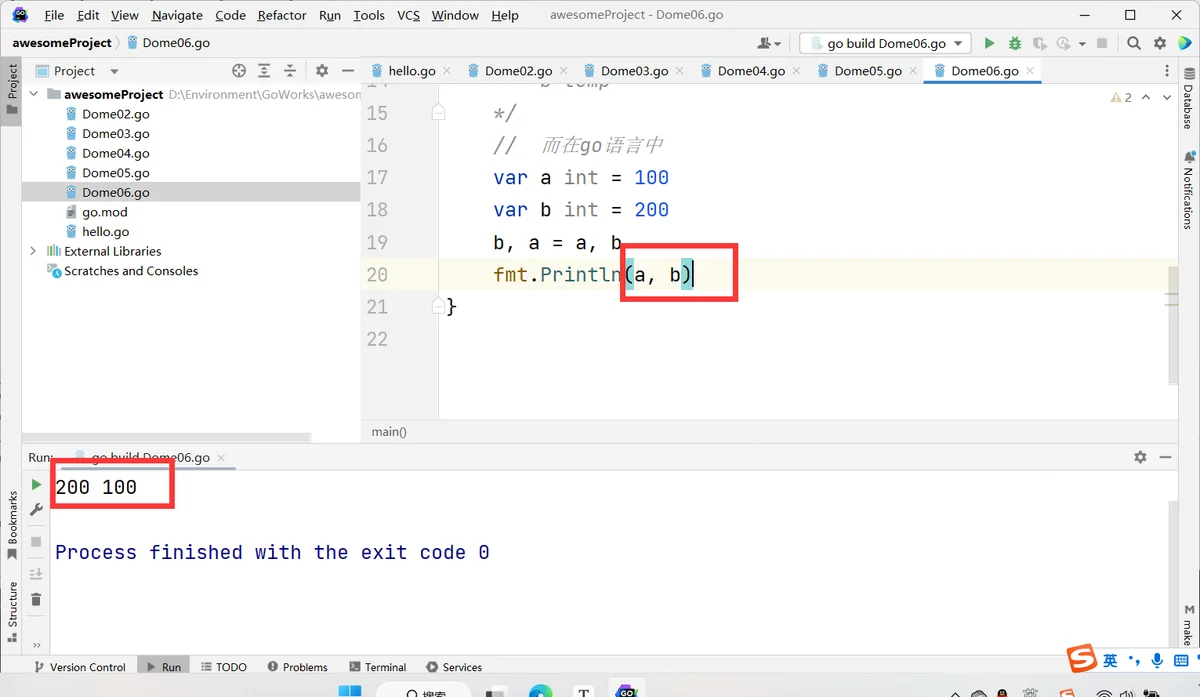Screen dimensions: 1200x697
Task: Expand more Run panel actions chevron
Action: (x=36, y=645)
